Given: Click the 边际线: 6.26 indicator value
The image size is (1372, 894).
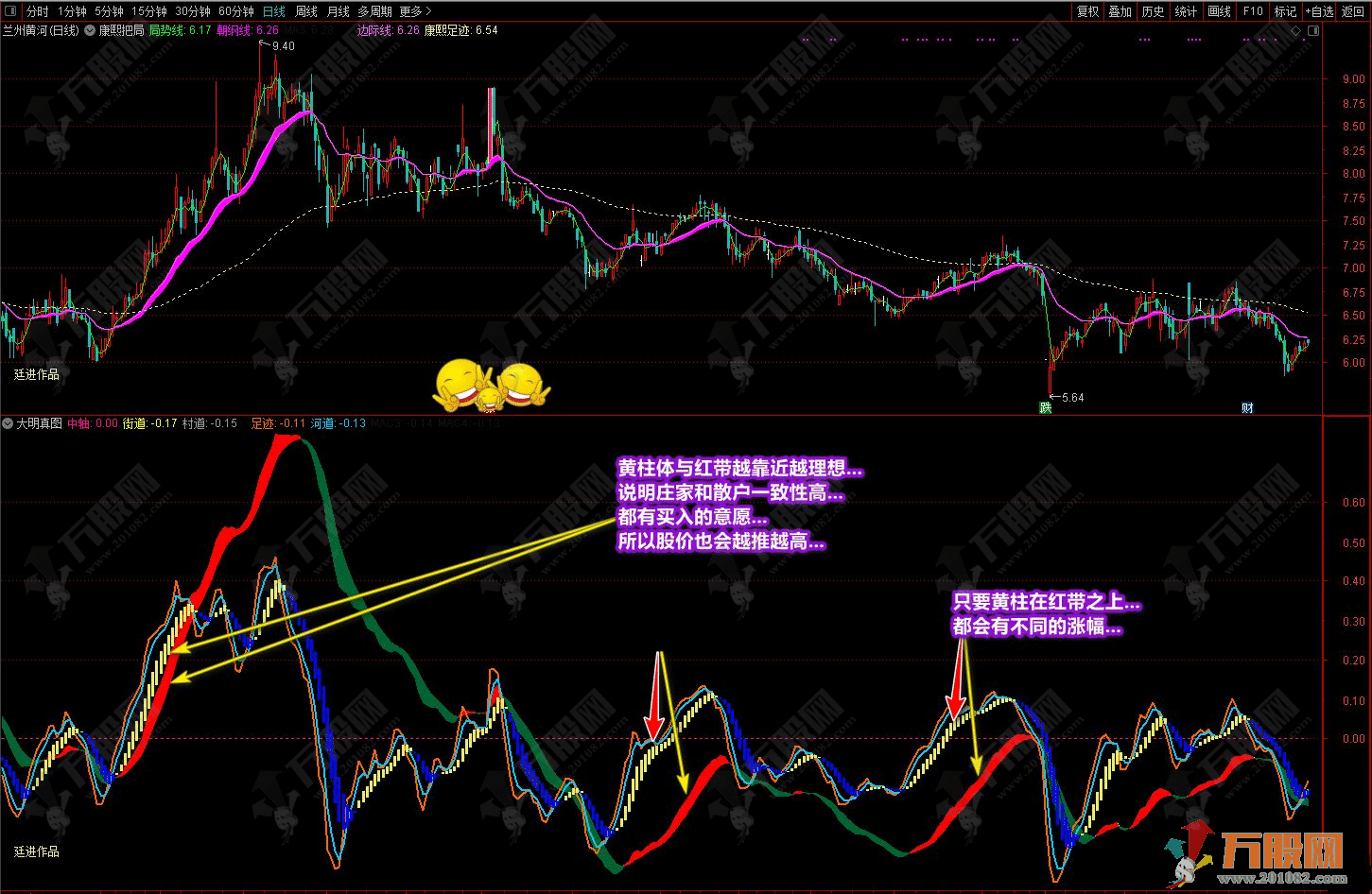Looking at the screenshot, I should pos(388,30).
